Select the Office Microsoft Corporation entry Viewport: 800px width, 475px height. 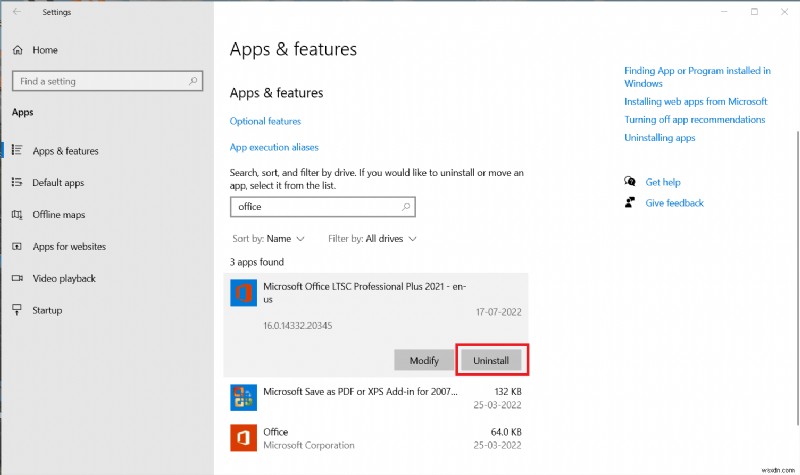376,438
